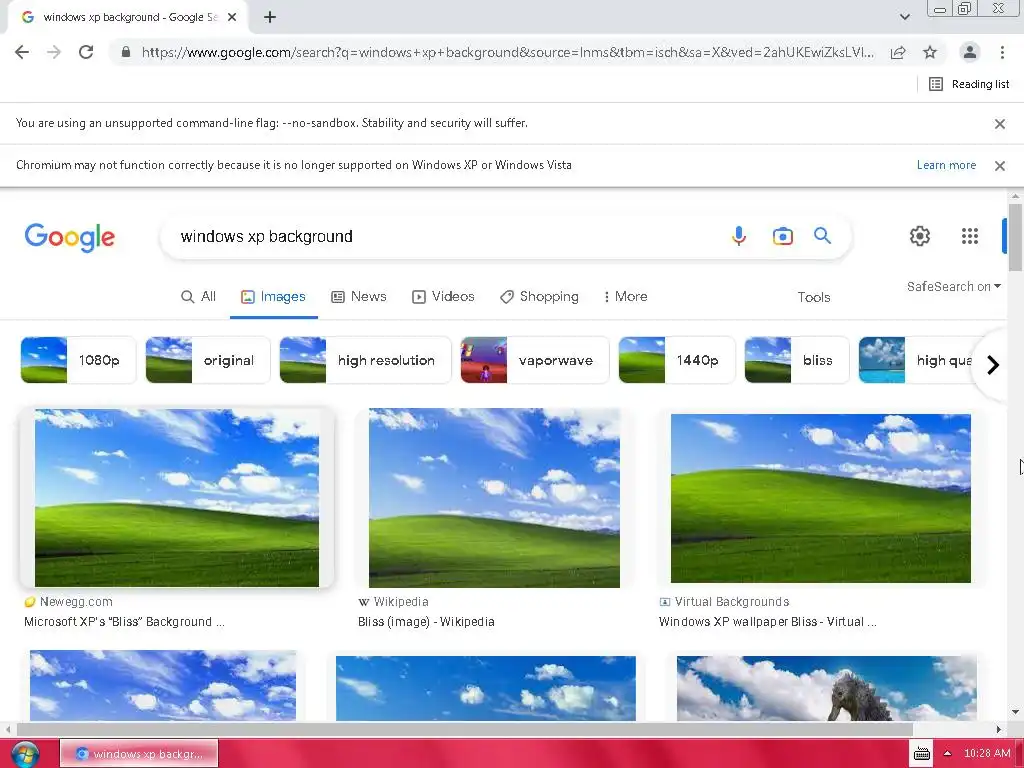Open Google quick settings gear
Viewport: 1024px width, 768px height.
[x=920, y=236]
